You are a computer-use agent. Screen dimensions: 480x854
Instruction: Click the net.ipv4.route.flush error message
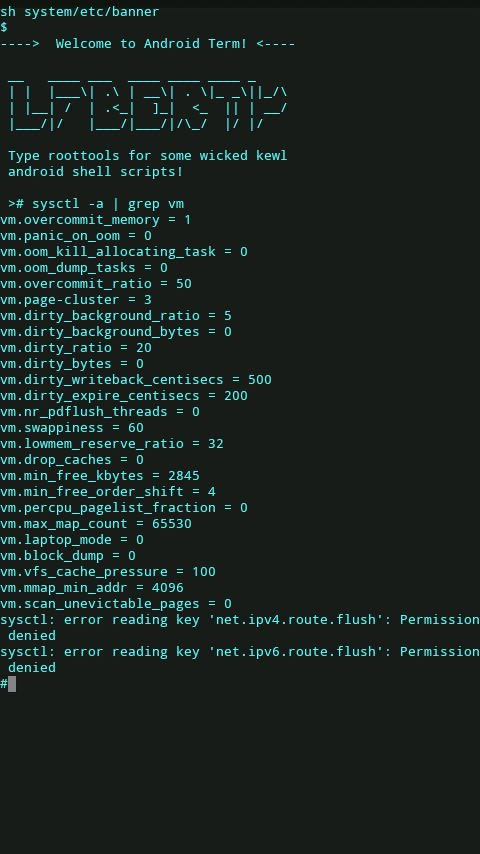240,627
